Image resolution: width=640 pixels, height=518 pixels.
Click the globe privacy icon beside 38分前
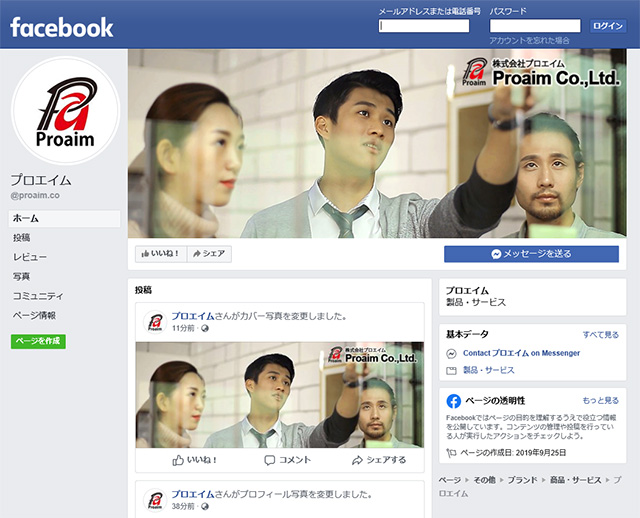205,506
